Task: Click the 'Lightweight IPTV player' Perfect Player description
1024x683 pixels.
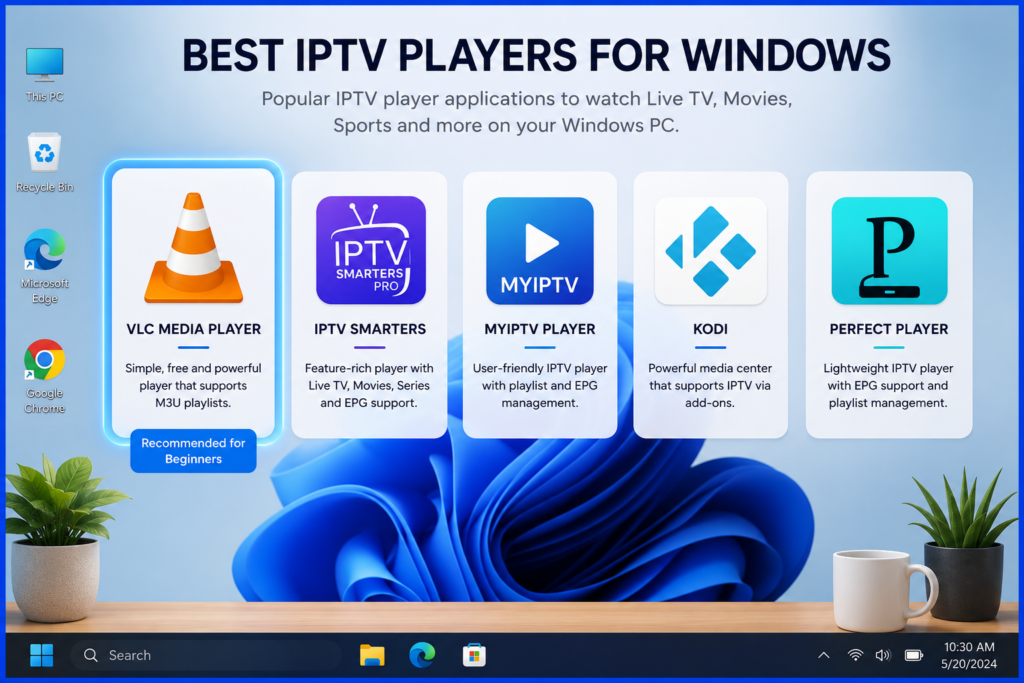Action: (888, 385)
